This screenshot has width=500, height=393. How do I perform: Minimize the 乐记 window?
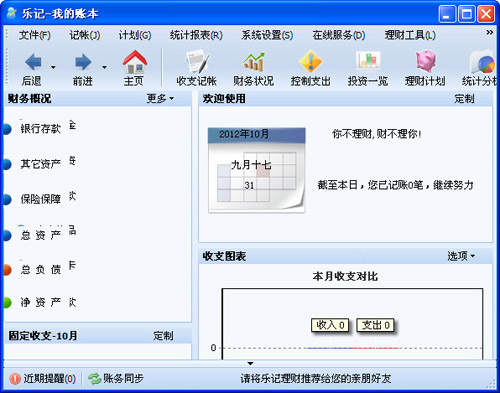coord(447,14)
